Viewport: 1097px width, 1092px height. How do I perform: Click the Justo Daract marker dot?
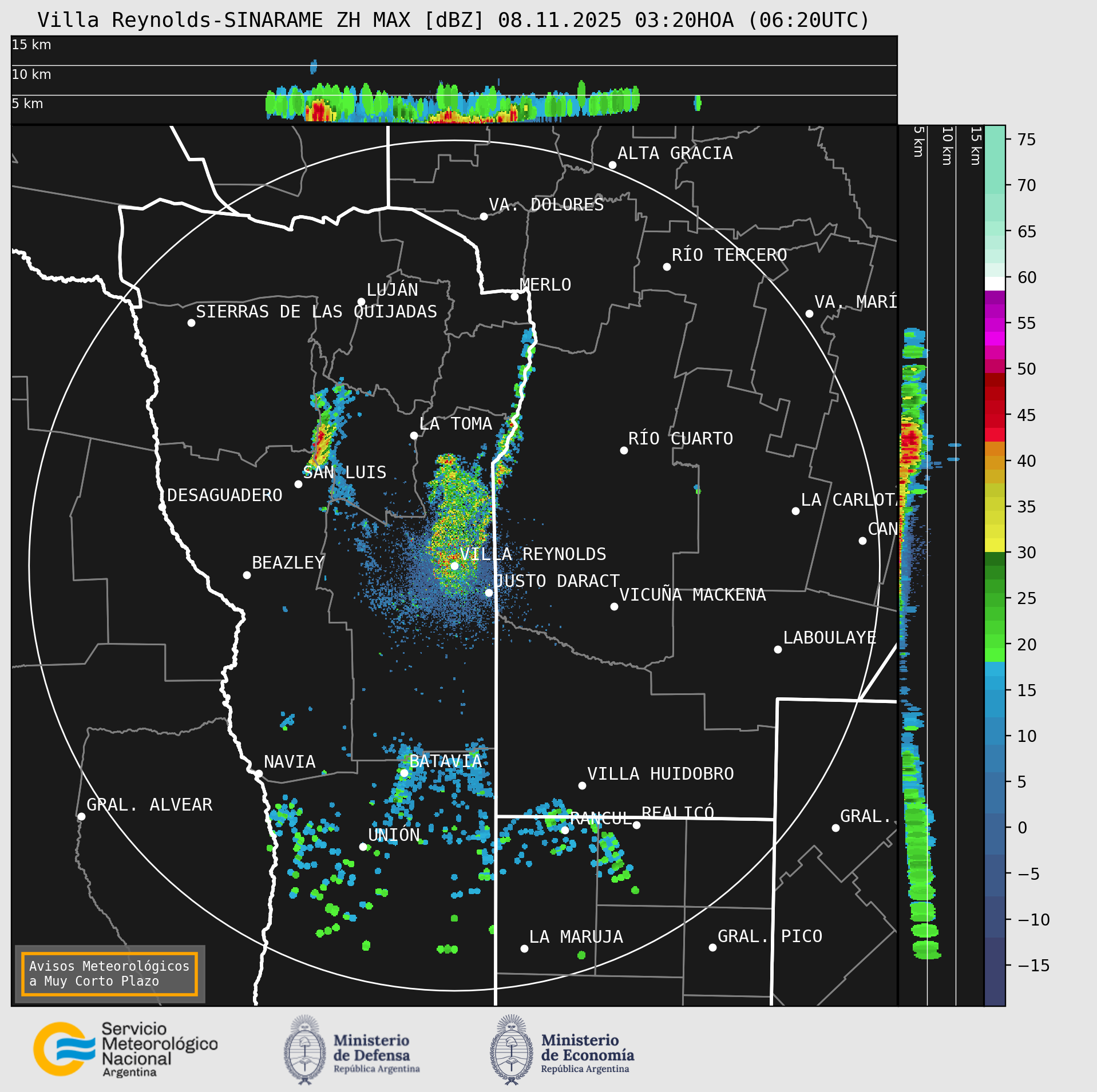click(489, 593)
